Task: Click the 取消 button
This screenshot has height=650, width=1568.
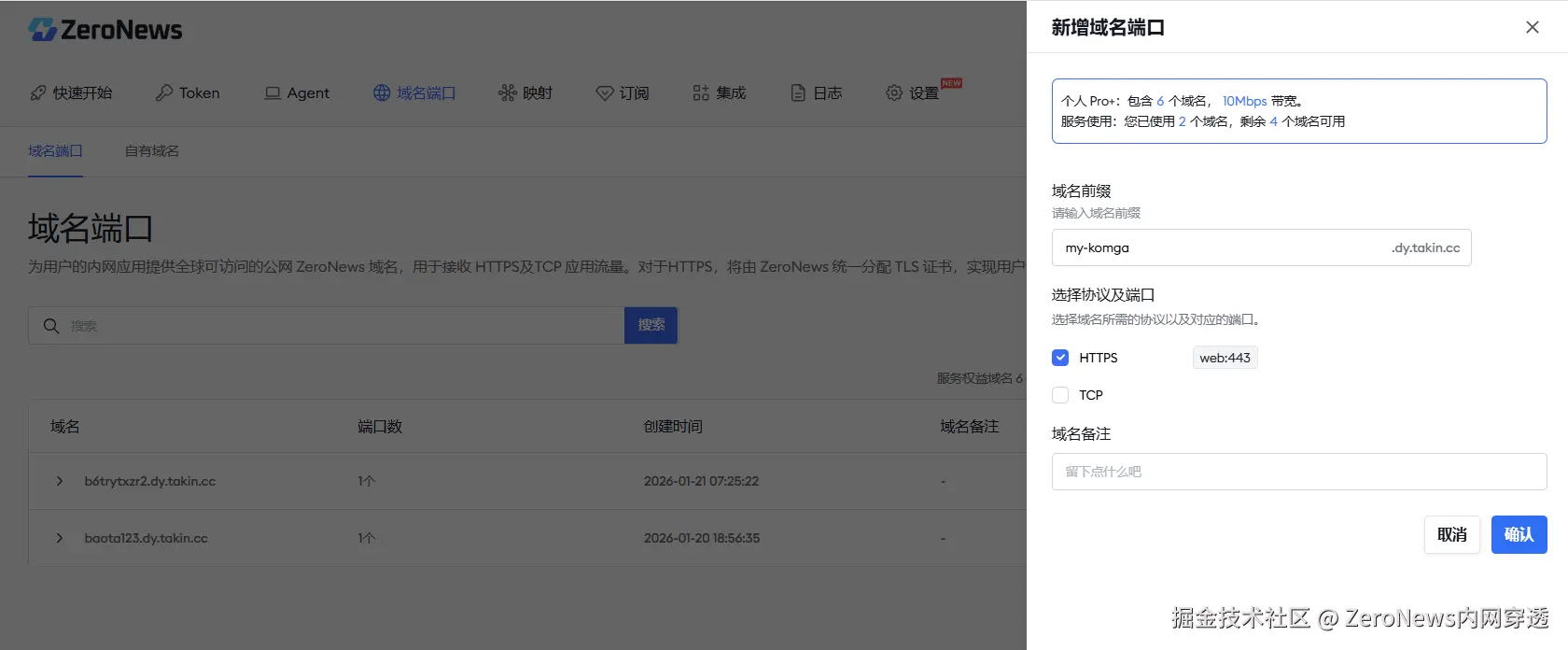Action: [x=1452, y=534]
